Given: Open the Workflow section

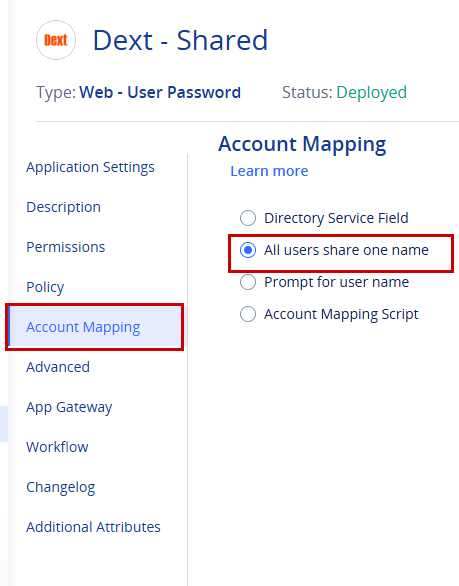Looking at the screenshot, I should [57, 447].
